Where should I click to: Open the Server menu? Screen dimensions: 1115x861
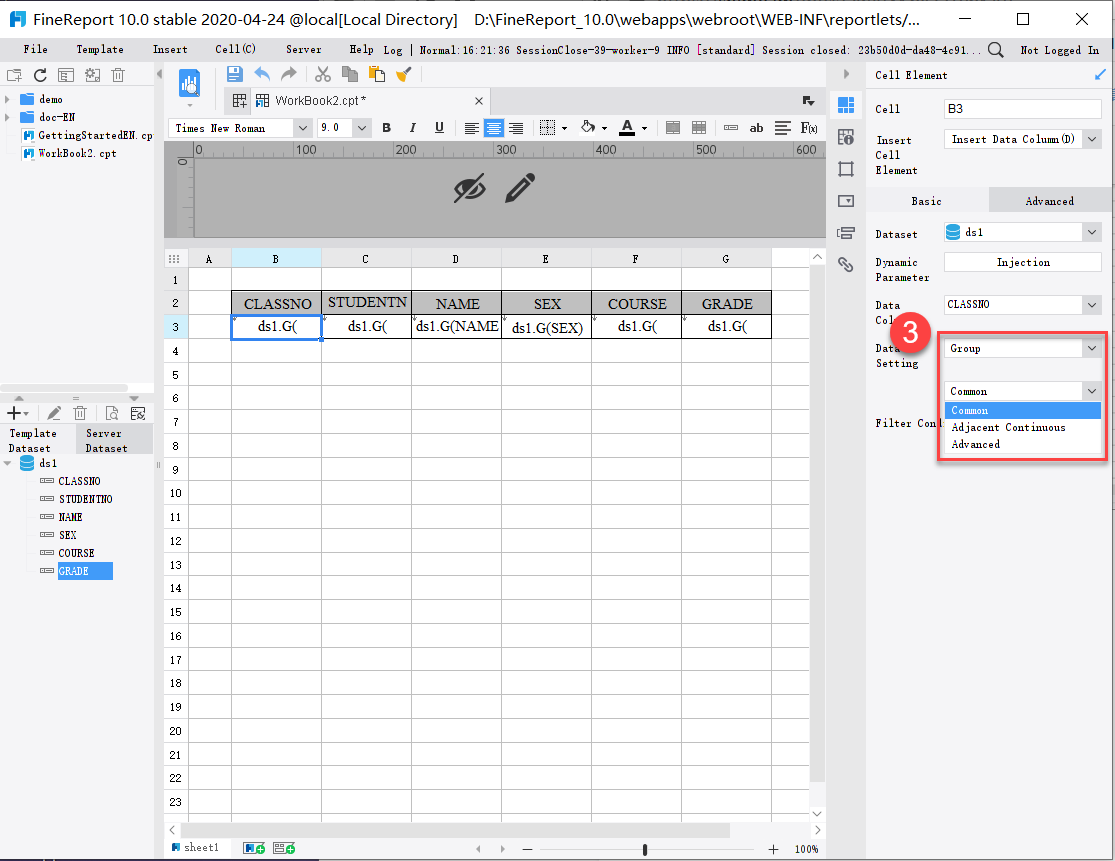pos(303,47)
